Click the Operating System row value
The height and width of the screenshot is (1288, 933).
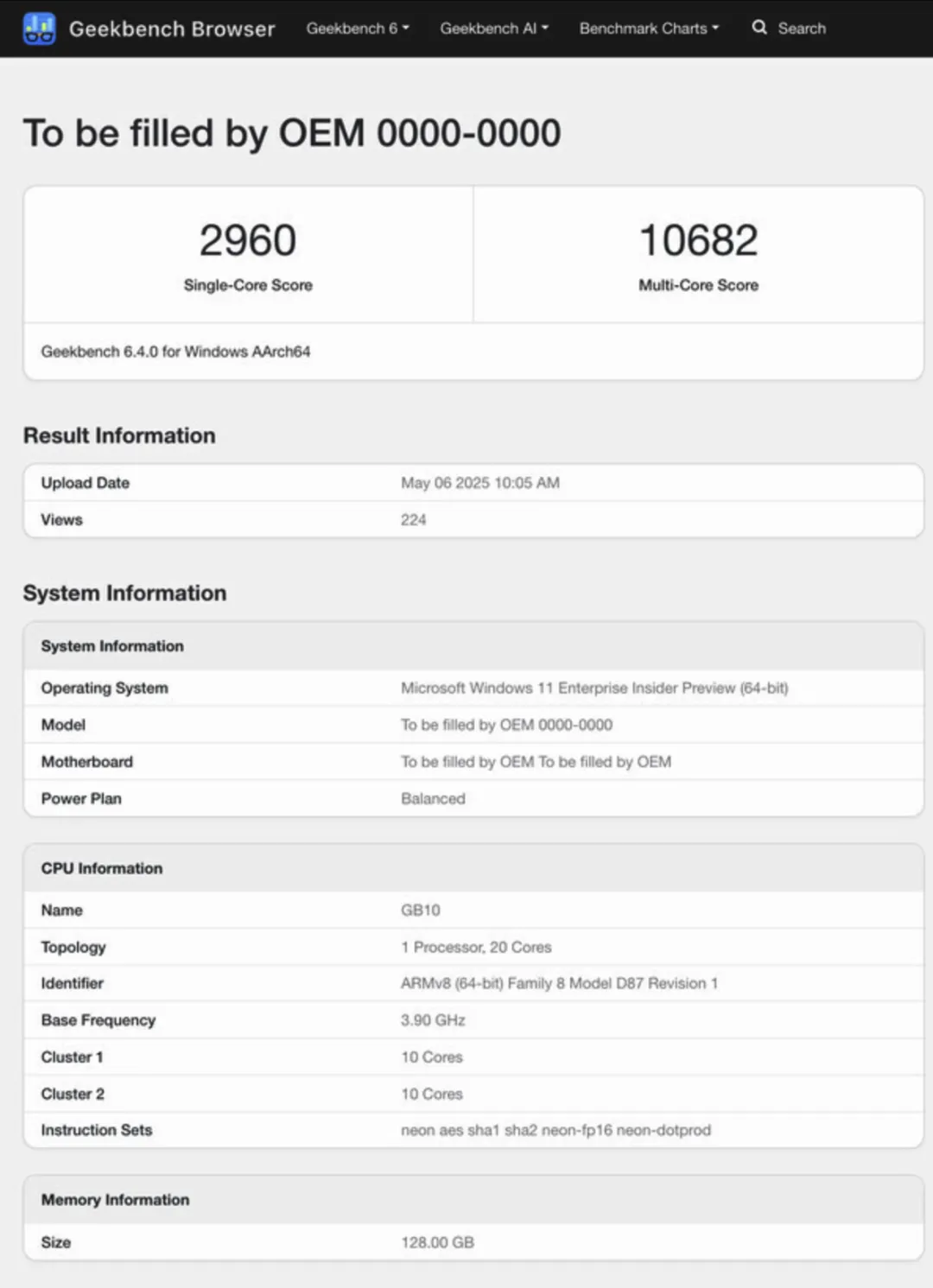coord(593,688)
